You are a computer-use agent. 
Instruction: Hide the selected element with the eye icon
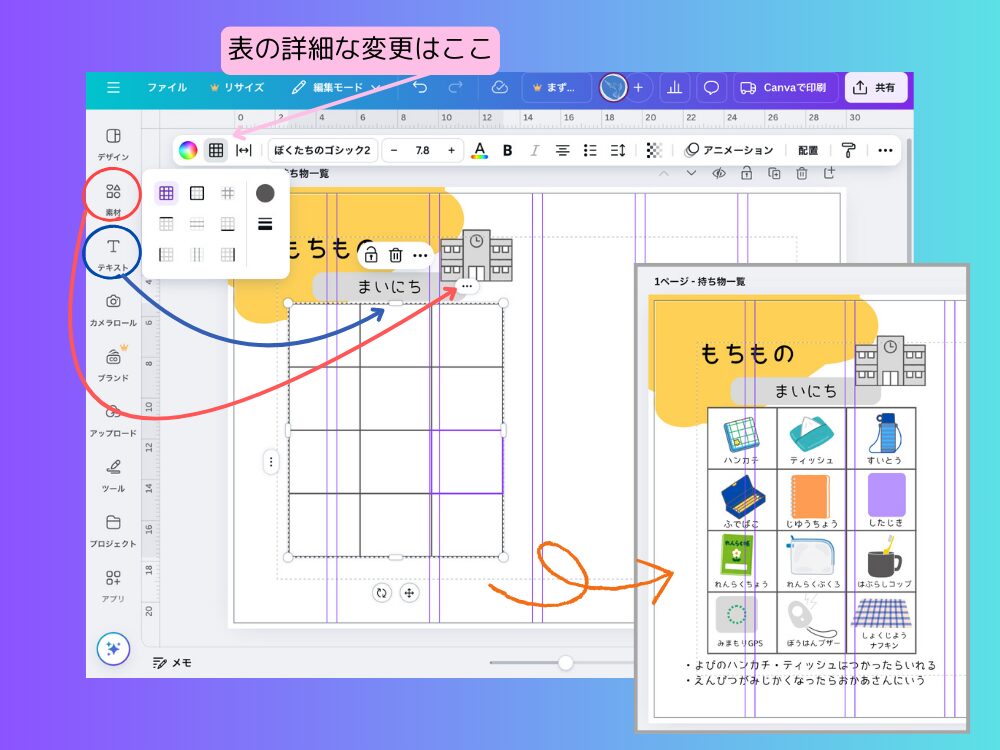point(717,172)
